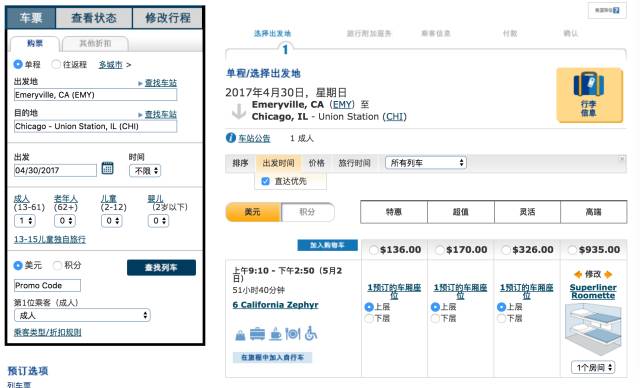
Task: Click find station link beside 出发地
Action: click(x=161, y=83)
